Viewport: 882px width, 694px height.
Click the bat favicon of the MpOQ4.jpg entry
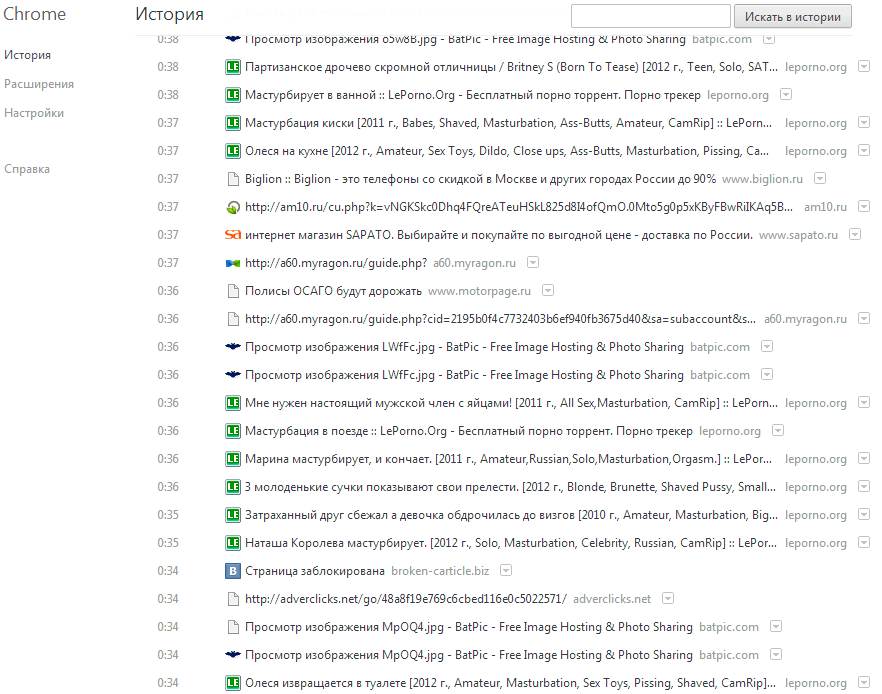coord(232,655)
